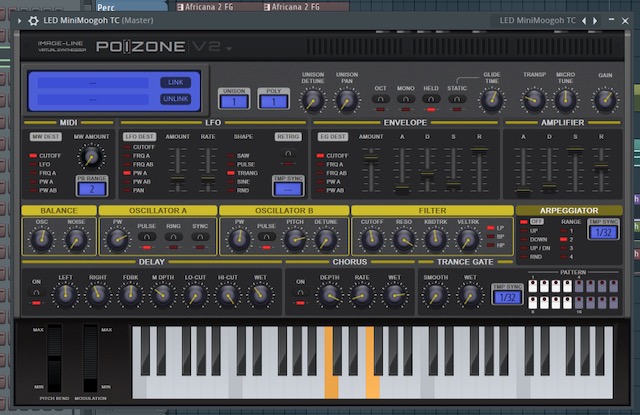Select arpeggiator UP mode

click(x=530, y=231)
